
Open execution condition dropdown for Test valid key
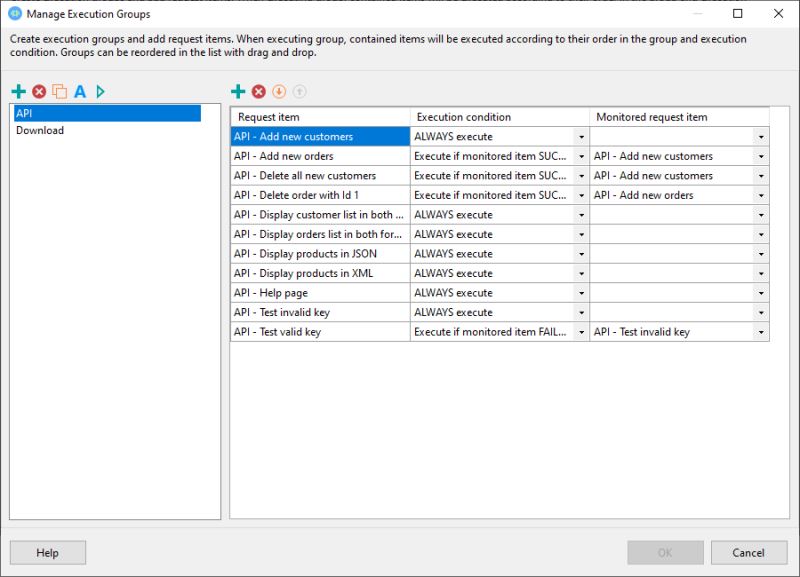pyautogui.click(x=581, y=332)
